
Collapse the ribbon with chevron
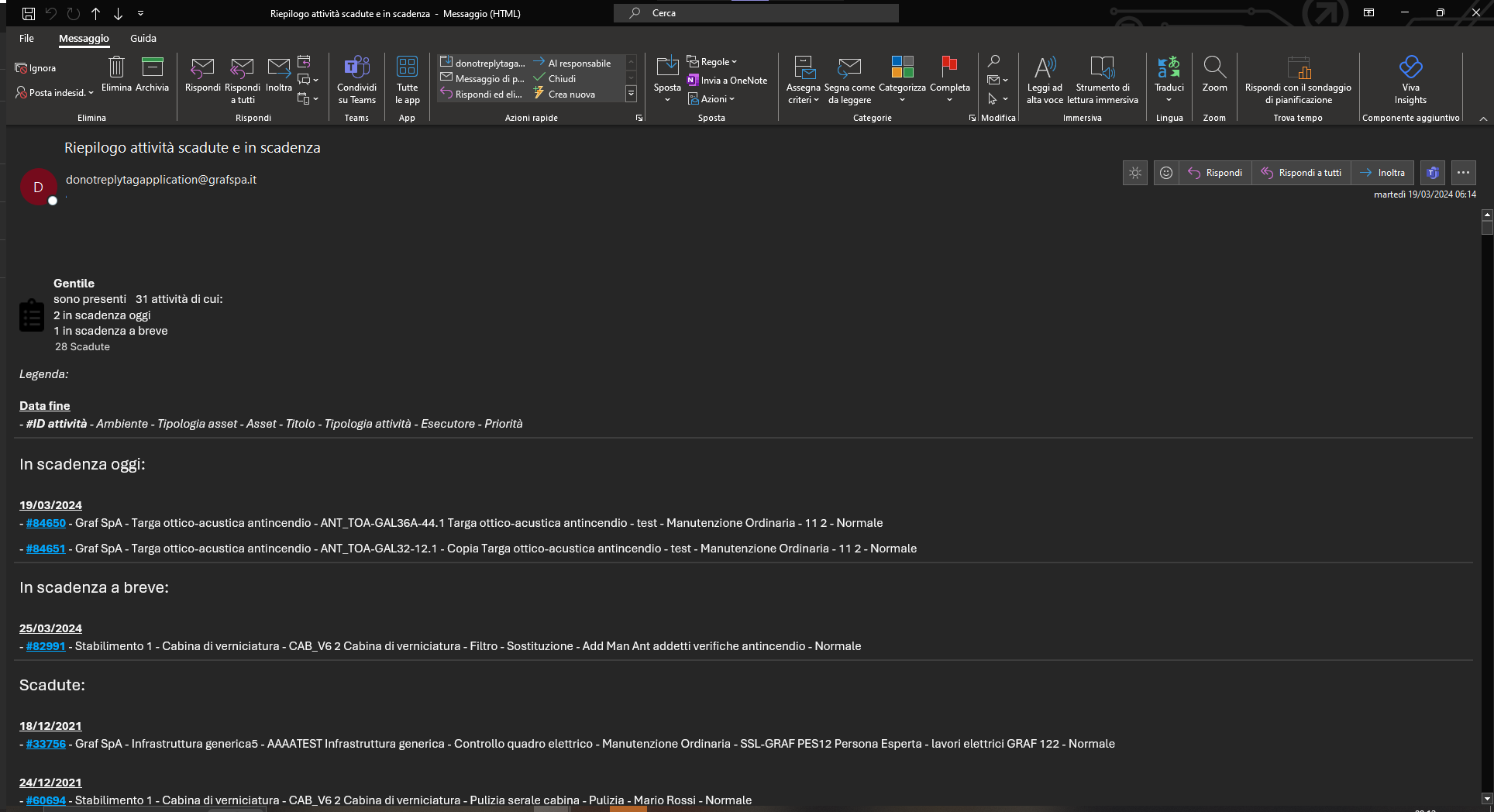1483,119
